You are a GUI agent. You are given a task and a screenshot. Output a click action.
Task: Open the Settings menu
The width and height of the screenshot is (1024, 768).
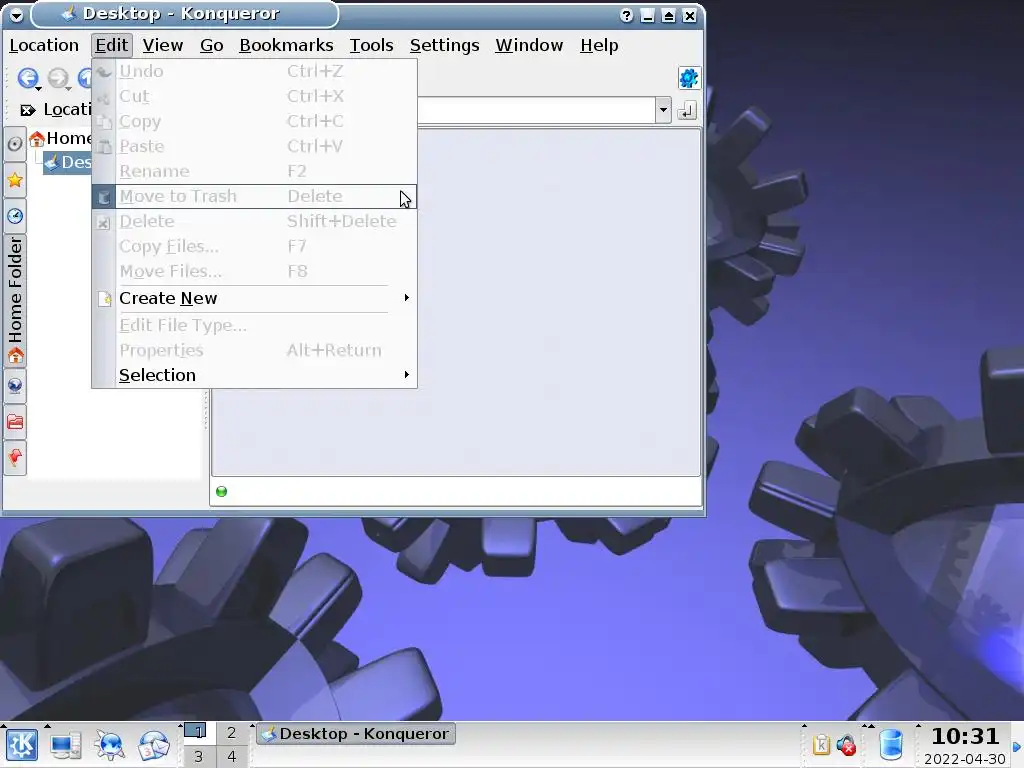(444, 45)
